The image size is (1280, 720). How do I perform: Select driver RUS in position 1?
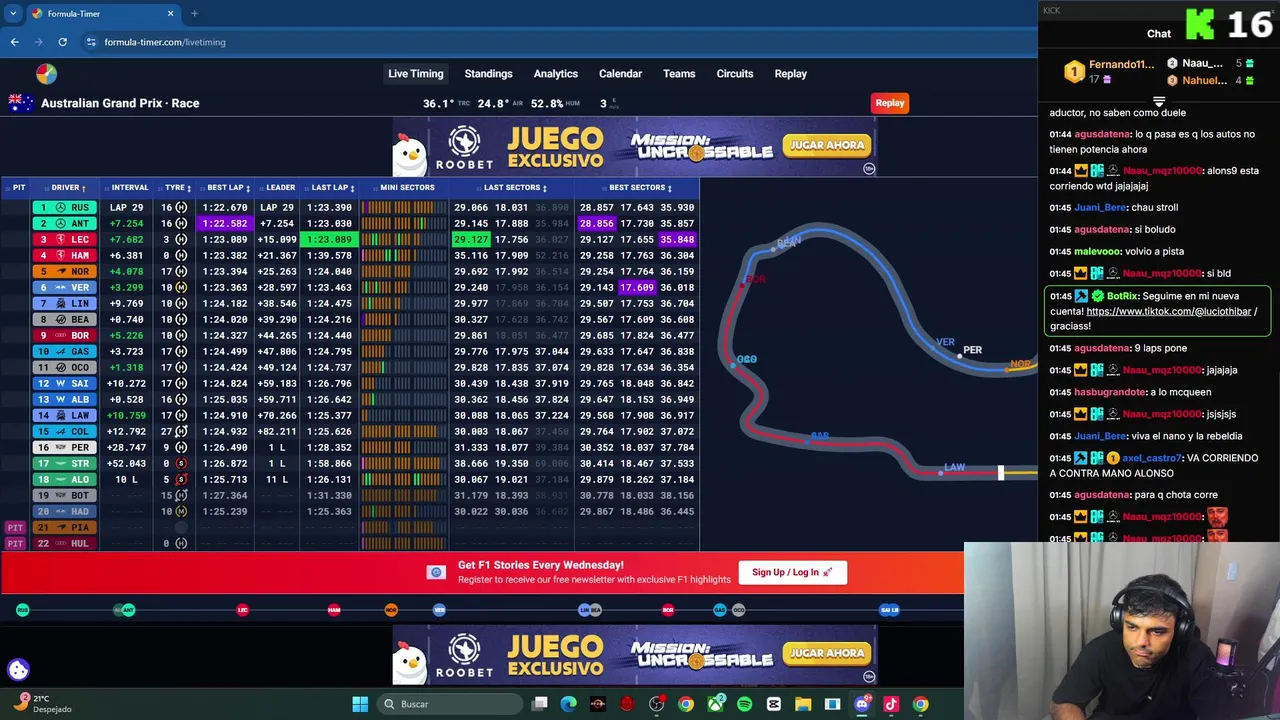click(64, 207)
